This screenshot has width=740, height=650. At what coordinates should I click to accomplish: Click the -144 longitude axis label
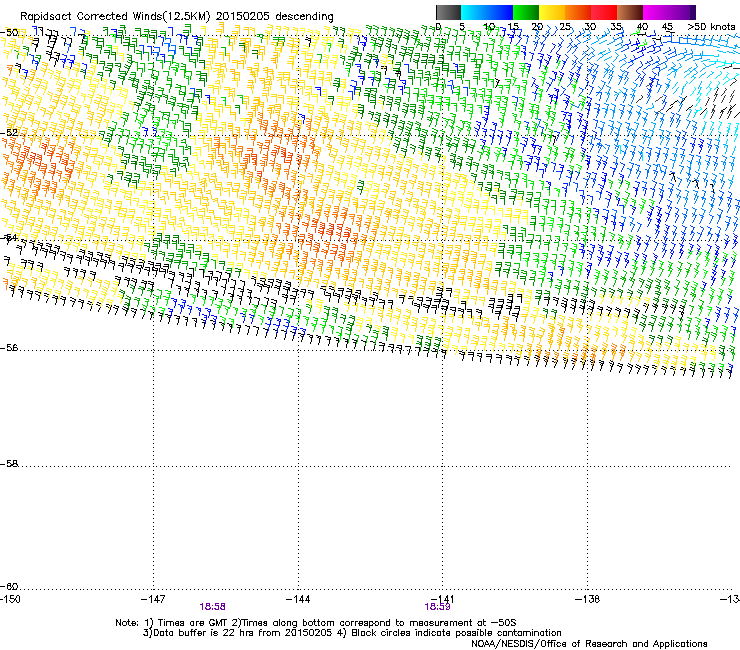point(298,599)
